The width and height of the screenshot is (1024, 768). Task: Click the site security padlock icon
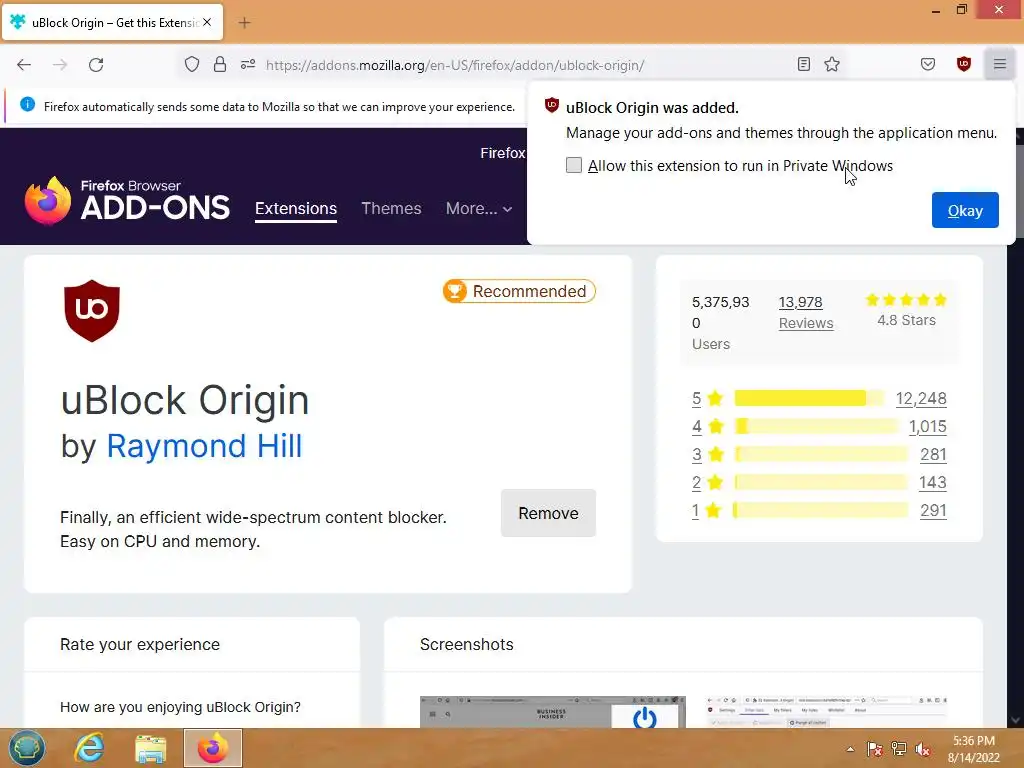[220, 64]
